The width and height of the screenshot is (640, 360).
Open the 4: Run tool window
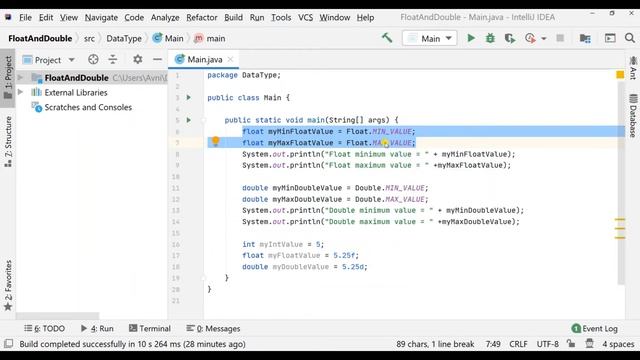pyautogui.click(x=97, y=329)
